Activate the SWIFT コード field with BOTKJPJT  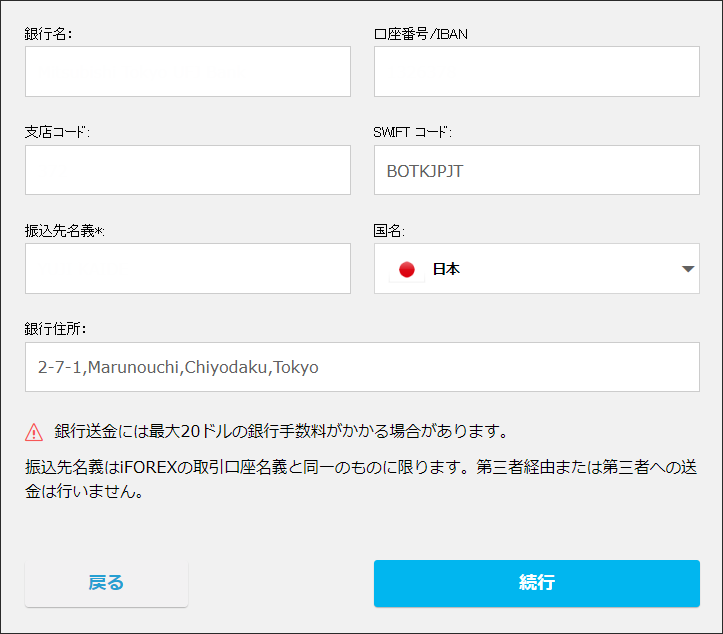pos(536,170)
